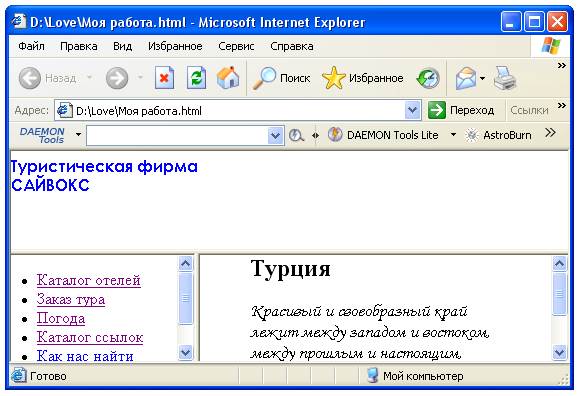Open the Back button history dropdown arrow
The image size is (580, 396).
point(89,78)
